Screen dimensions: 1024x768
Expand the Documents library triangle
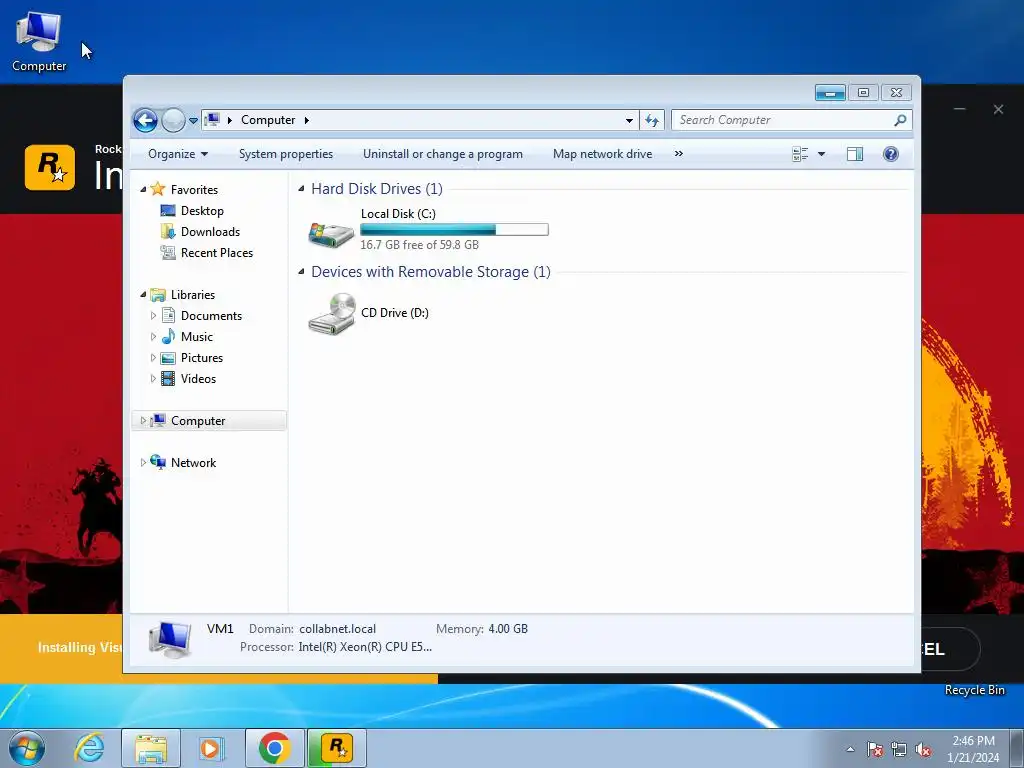tap(153, 315)
